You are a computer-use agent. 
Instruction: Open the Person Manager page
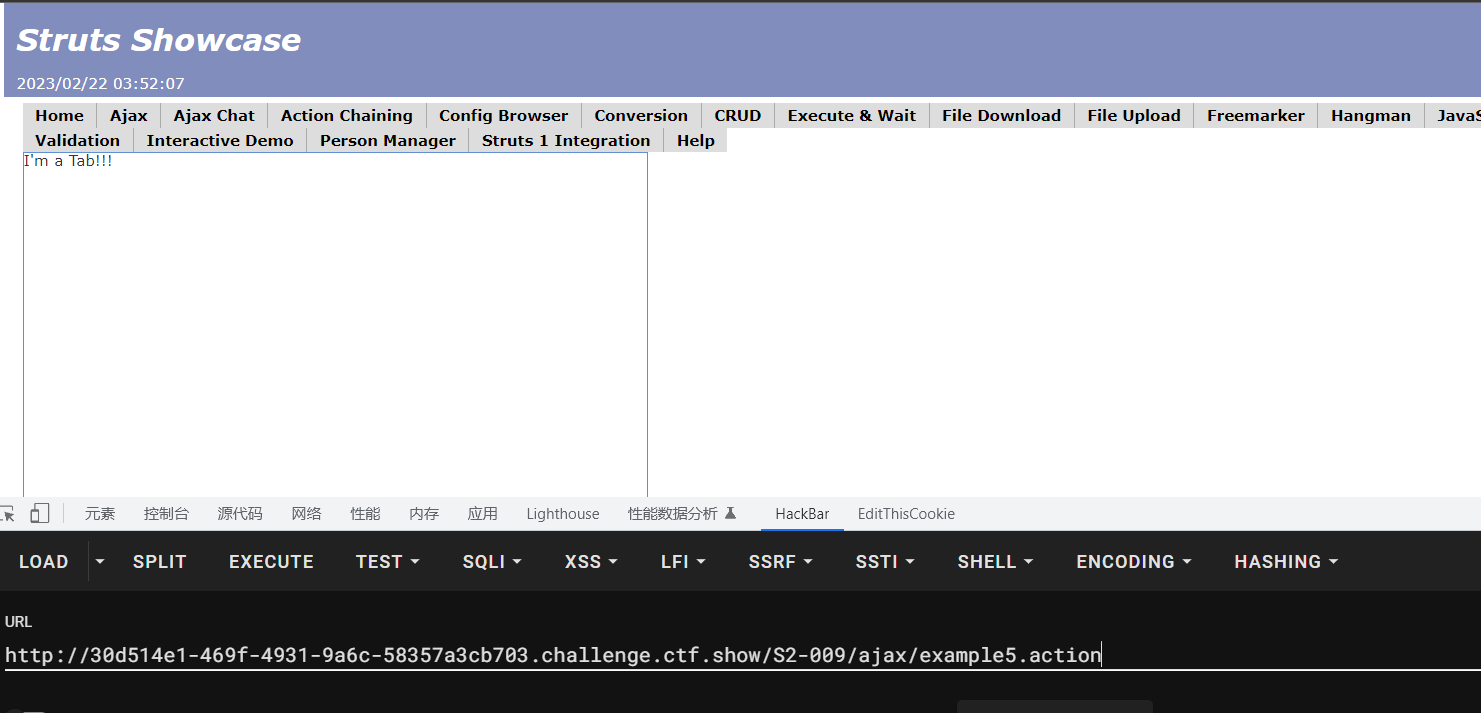coord(387,141)
